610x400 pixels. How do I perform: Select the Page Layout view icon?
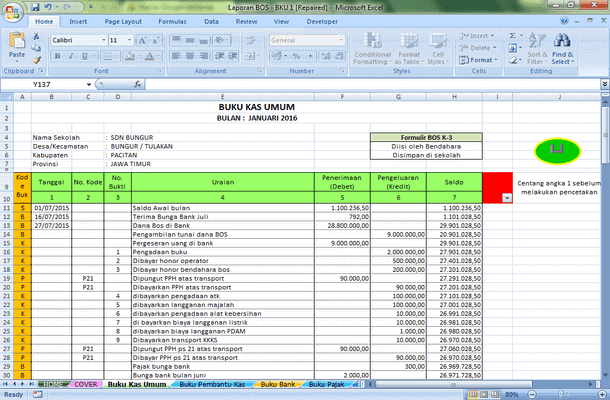[x=484, y=395]
